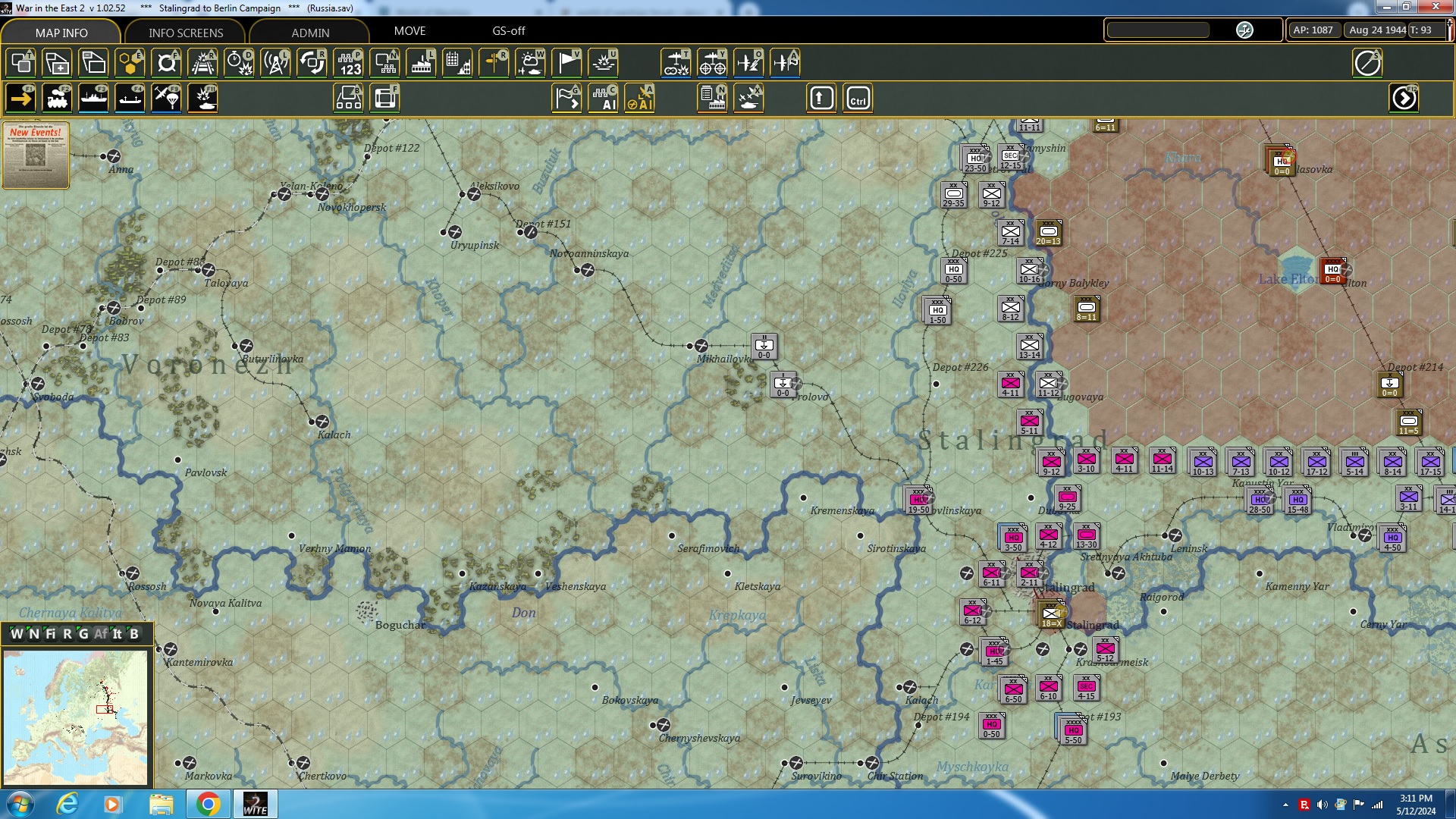The width and height of the screenshot is (1456, 819).
Task: Click the hex grid toggle icon (E)
Action: (130, 62)
